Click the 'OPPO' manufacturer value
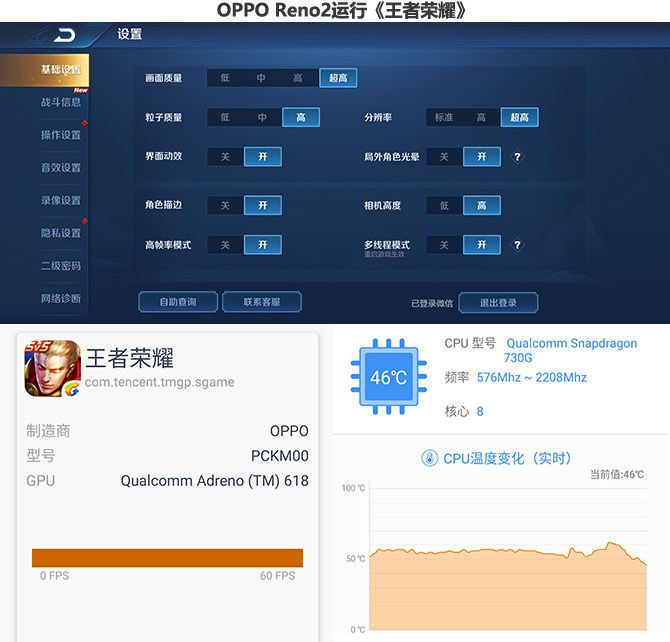This screenshot has height=642, width=670. 289,431
